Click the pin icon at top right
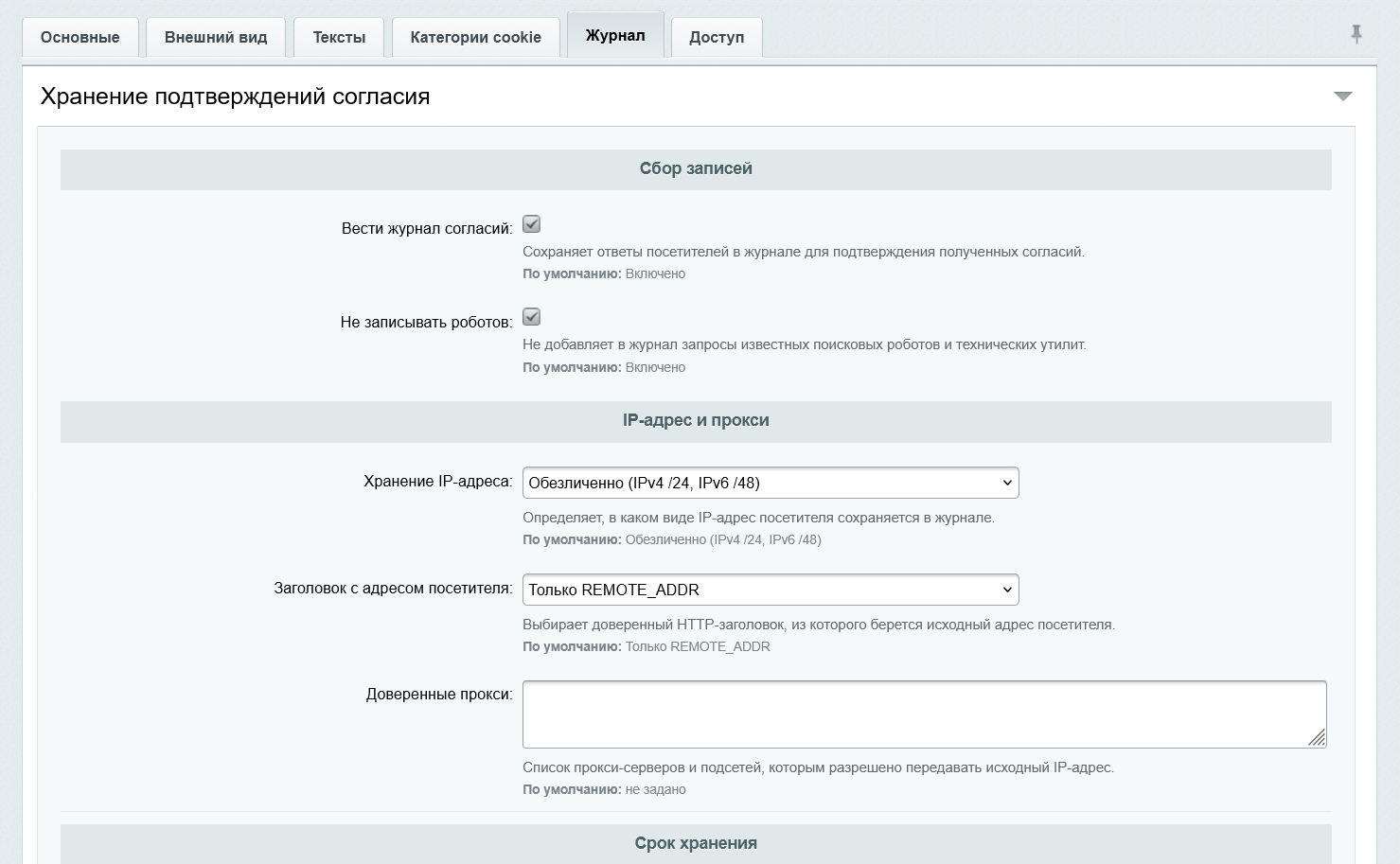The height and width of the screenshot is (864, 1400). (1356, 35)
